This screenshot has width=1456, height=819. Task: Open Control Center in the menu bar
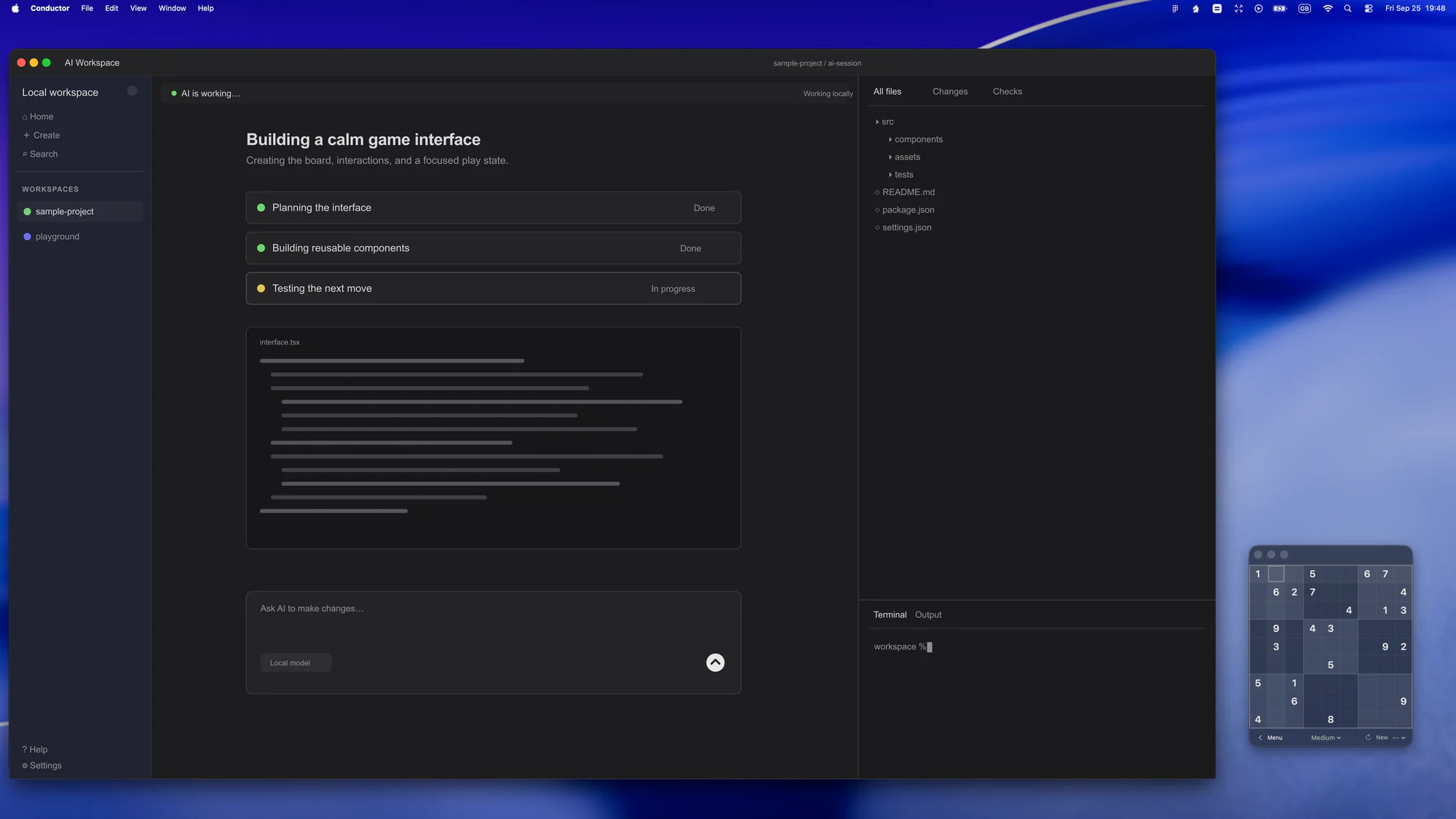coord(1369,9)
